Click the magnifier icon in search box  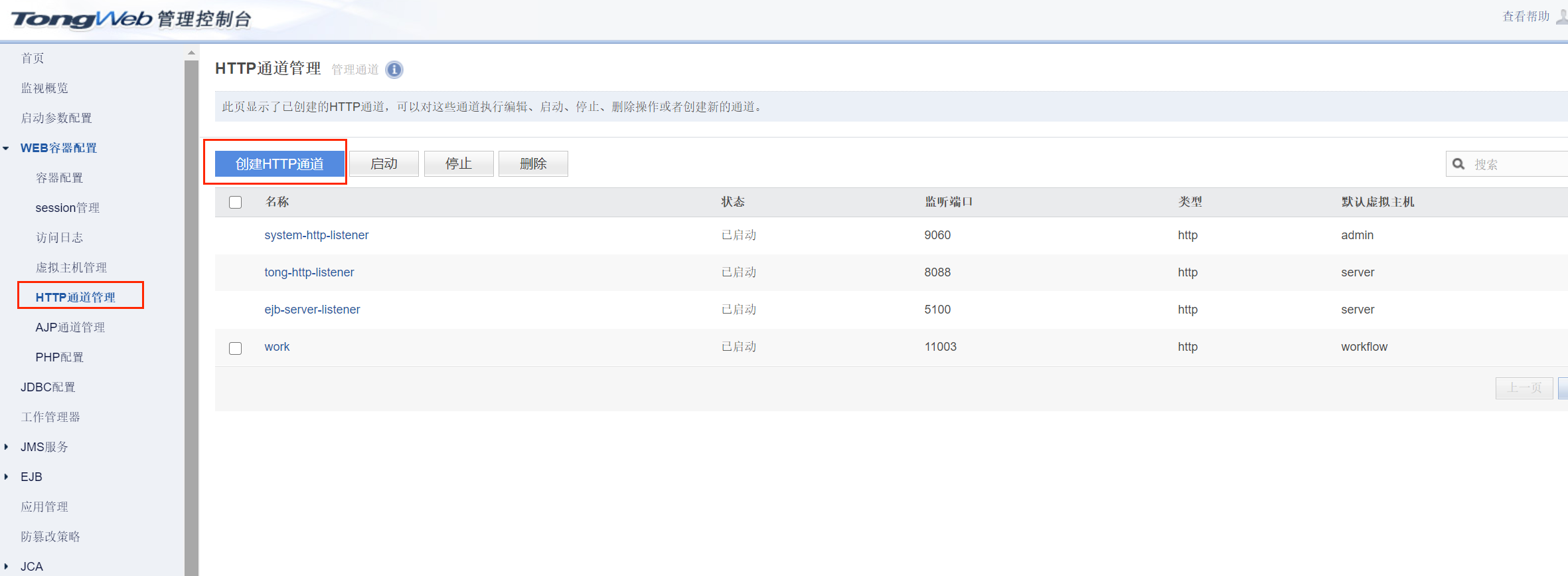(x=1458, y=164)
